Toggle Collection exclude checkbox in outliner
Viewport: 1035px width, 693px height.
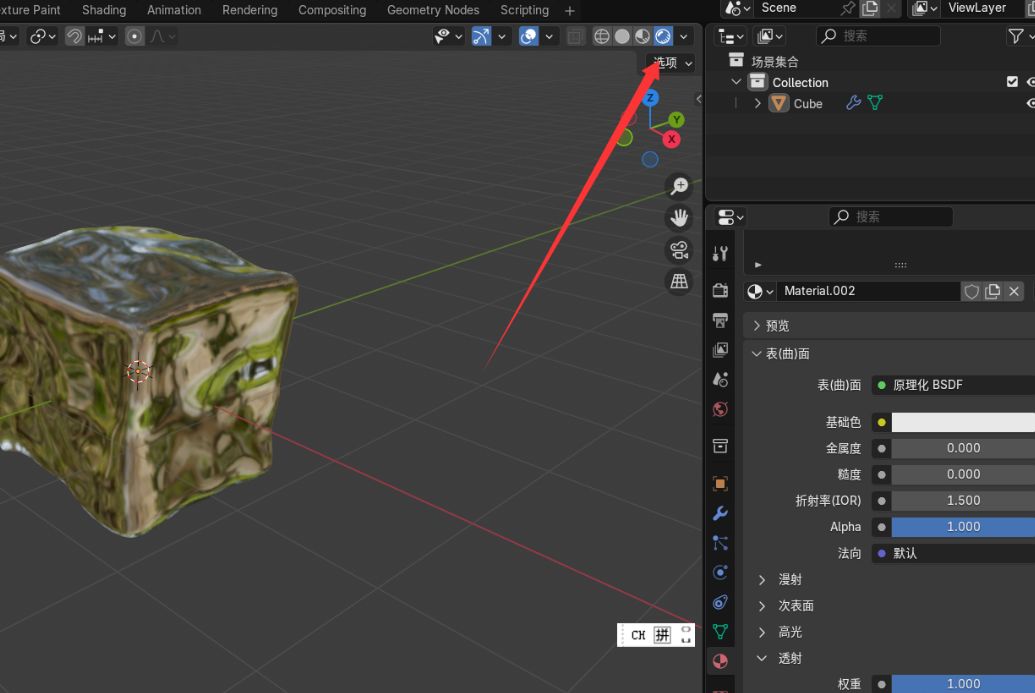click(1012, 82)
